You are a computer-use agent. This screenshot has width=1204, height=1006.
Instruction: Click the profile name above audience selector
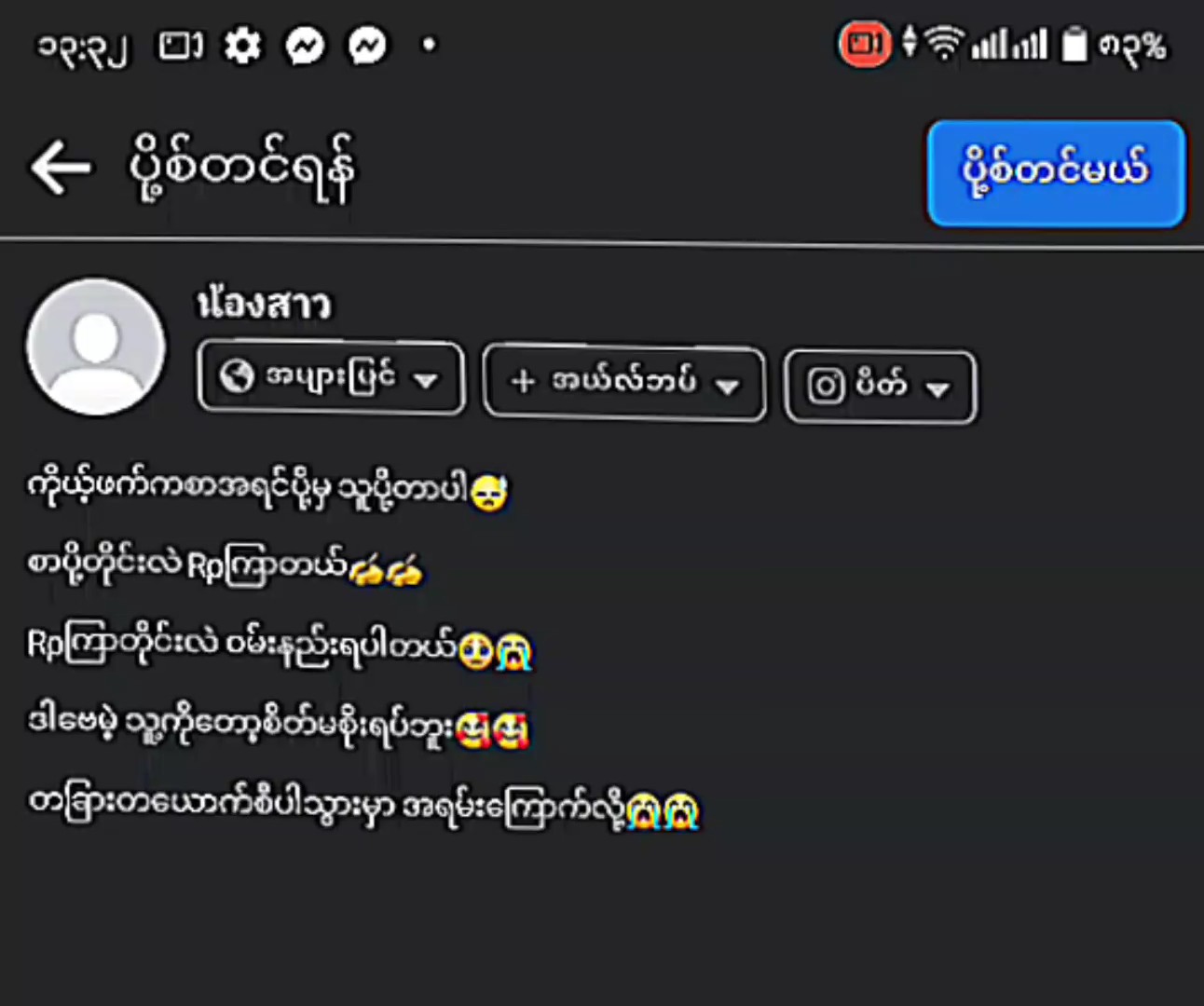(264, 304)
